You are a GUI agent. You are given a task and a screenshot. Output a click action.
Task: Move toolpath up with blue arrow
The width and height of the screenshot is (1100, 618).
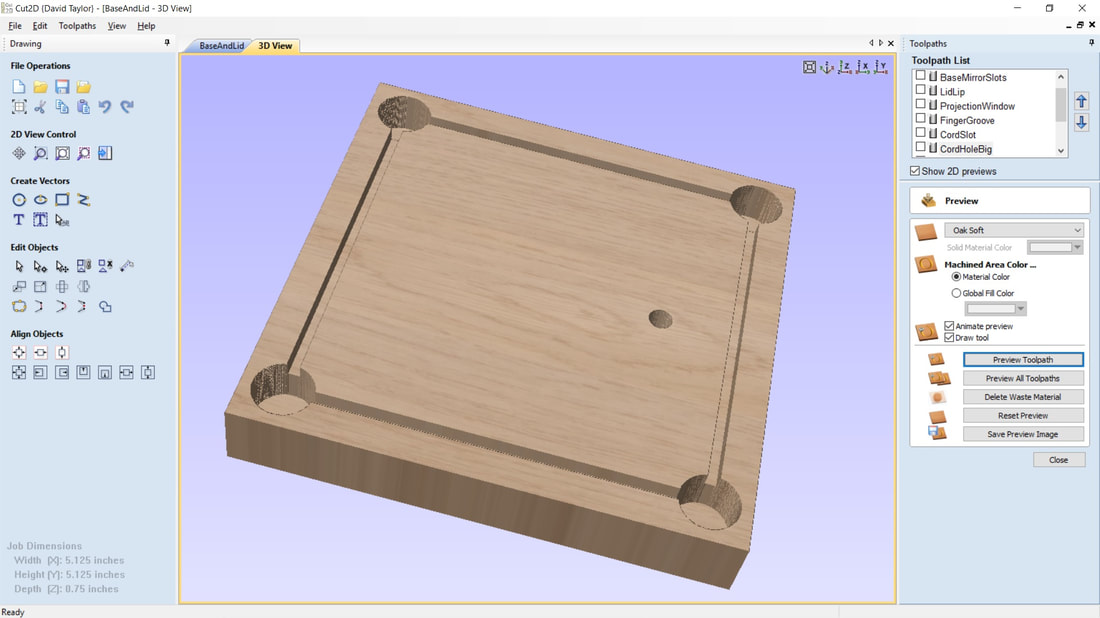pos(1081,101)
